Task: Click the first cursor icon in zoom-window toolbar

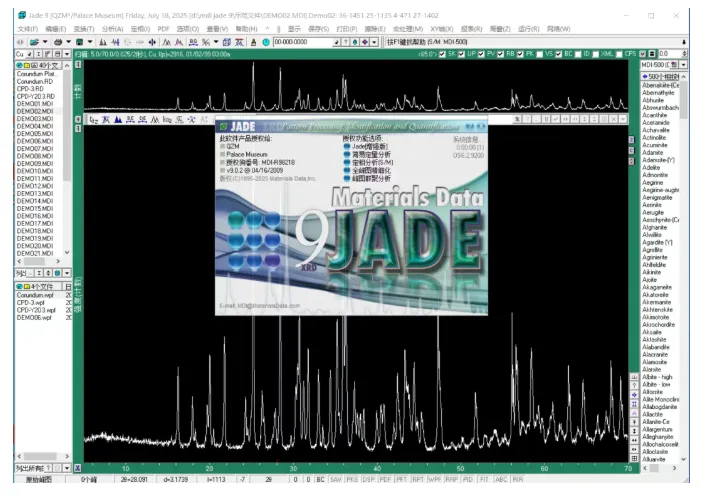Action: 94,119
